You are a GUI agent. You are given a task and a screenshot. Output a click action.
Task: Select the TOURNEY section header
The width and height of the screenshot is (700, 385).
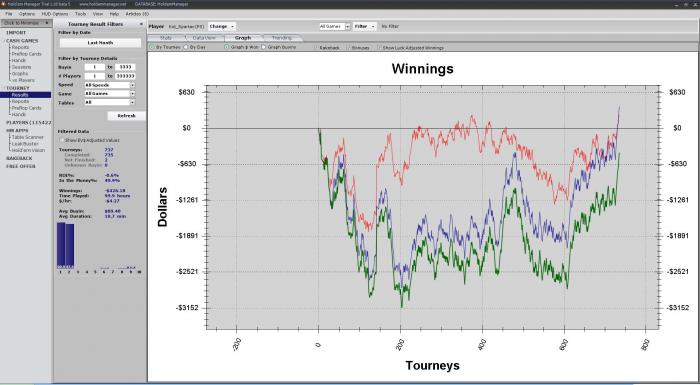pos(17,88)
